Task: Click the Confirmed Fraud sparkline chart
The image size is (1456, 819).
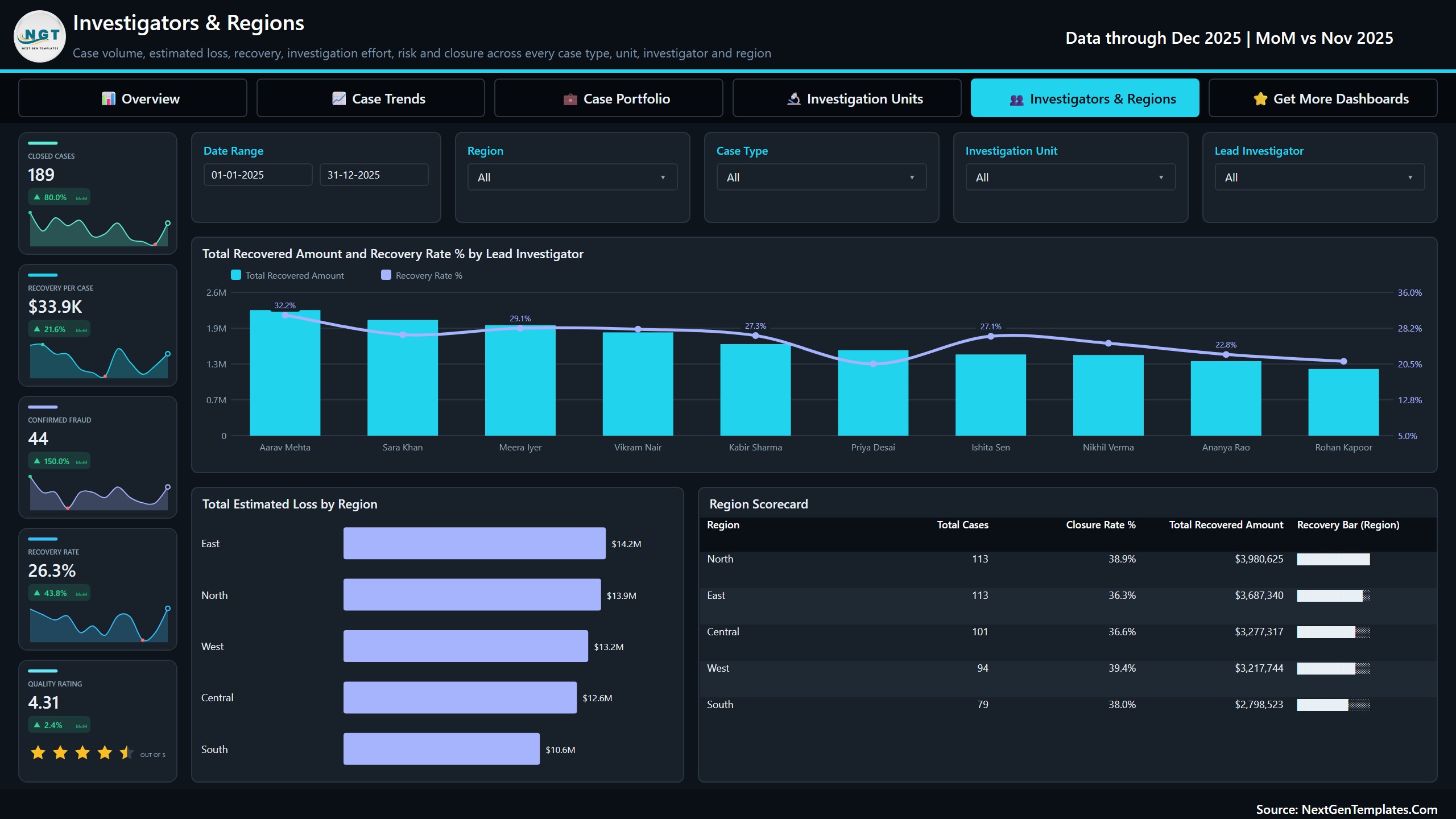Action: pos(99,493)
